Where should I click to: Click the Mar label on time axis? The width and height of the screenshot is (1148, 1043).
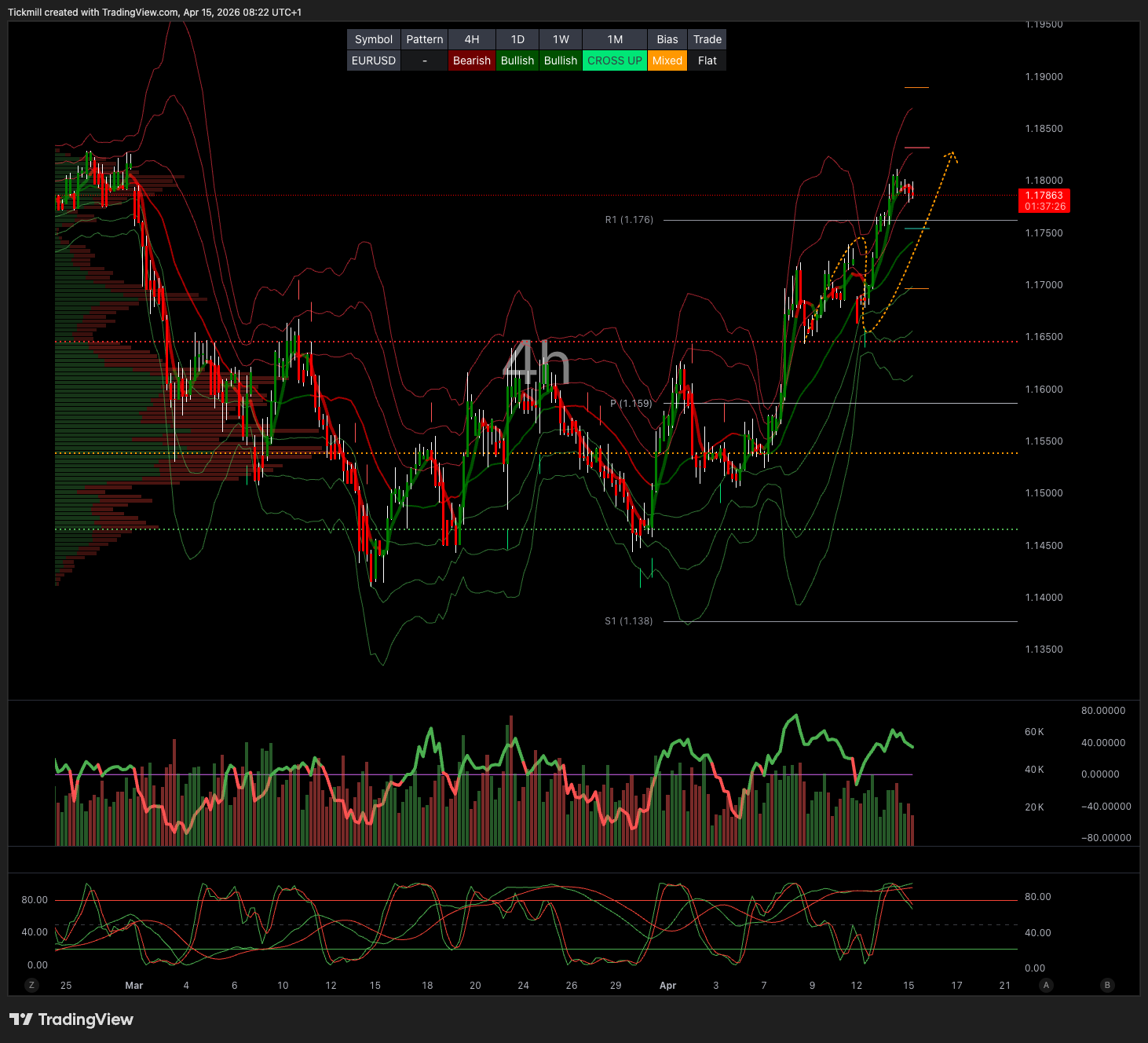coord(134,985)
